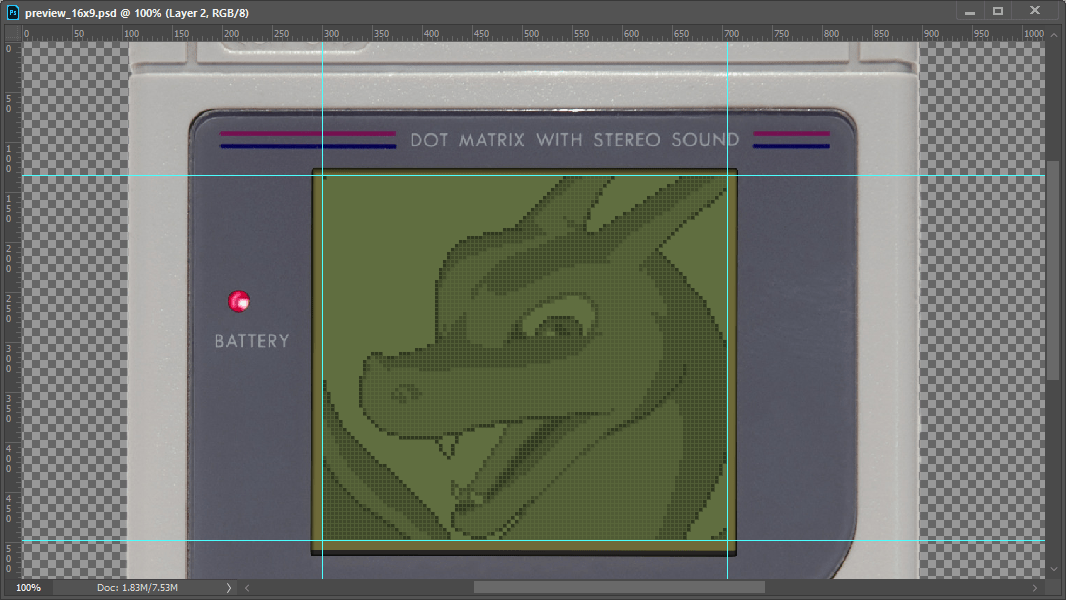Click the horizontal scrollbar left arrow
Viewport: 1066px width, 600px height.
(248, 588)
